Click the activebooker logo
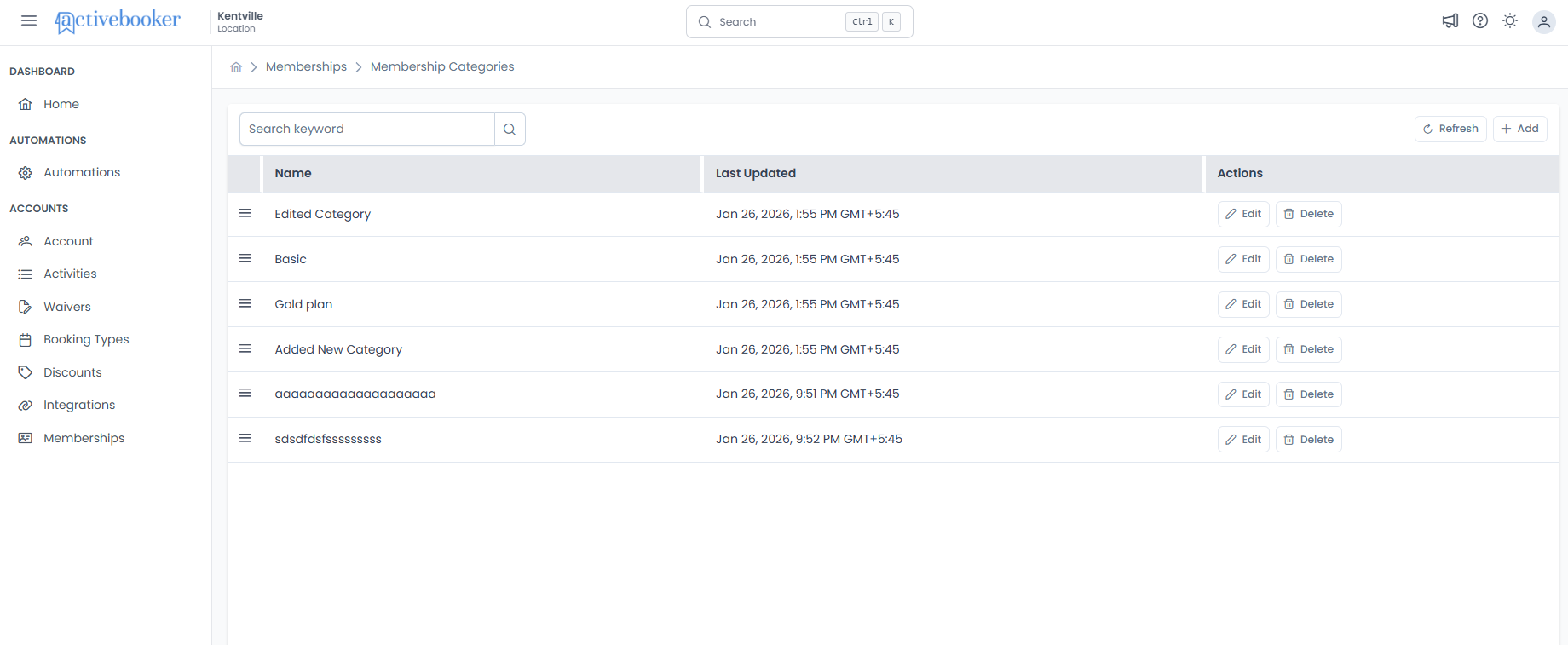The image size is (1568, 645). click(118, 20)
